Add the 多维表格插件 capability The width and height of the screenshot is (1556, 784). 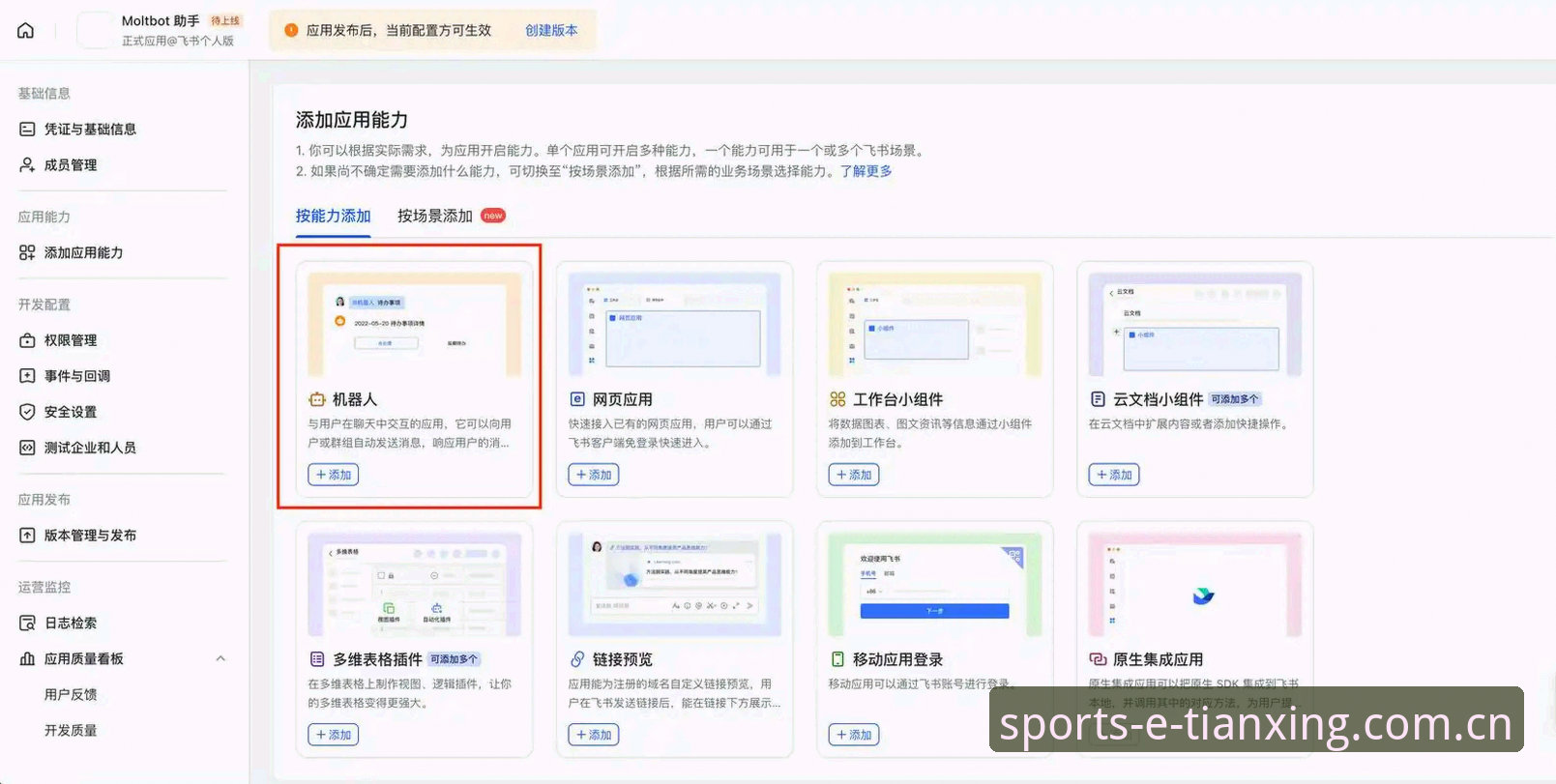pos(334,735)
